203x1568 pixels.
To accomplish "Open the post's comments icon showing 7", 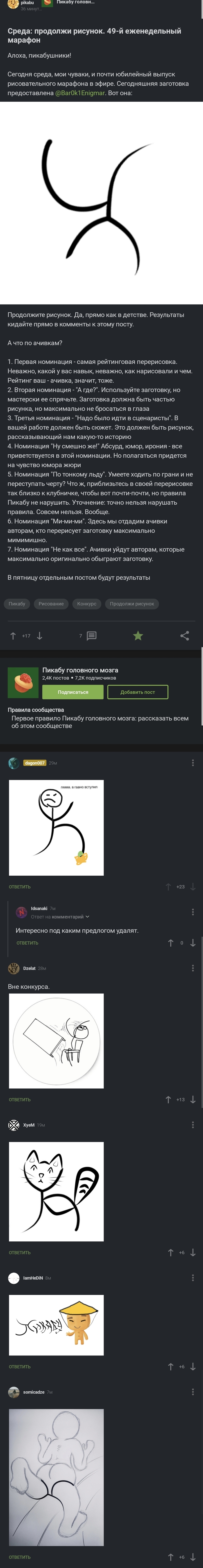I will [x=91, y=636].
